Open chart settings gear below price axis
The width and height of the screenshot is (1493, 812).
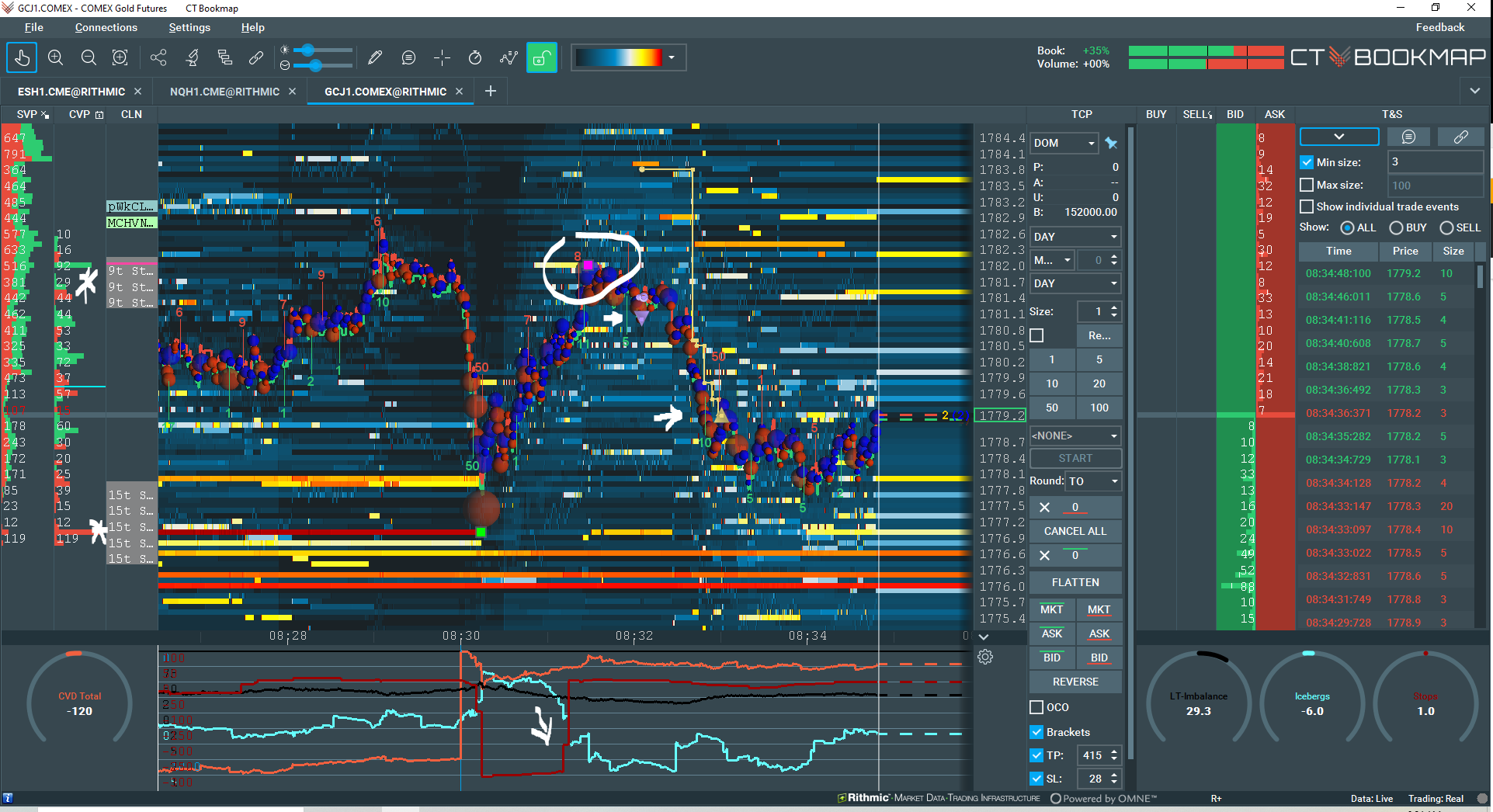(x=985, y=657)
